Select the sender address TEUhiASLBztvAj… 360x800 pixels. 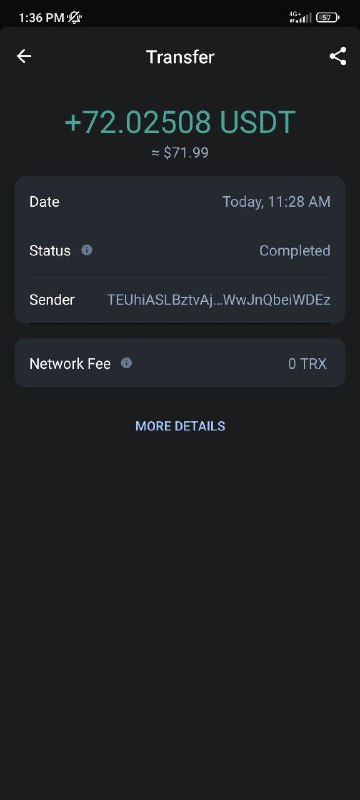pyautogui.click(x=219, y=299)
